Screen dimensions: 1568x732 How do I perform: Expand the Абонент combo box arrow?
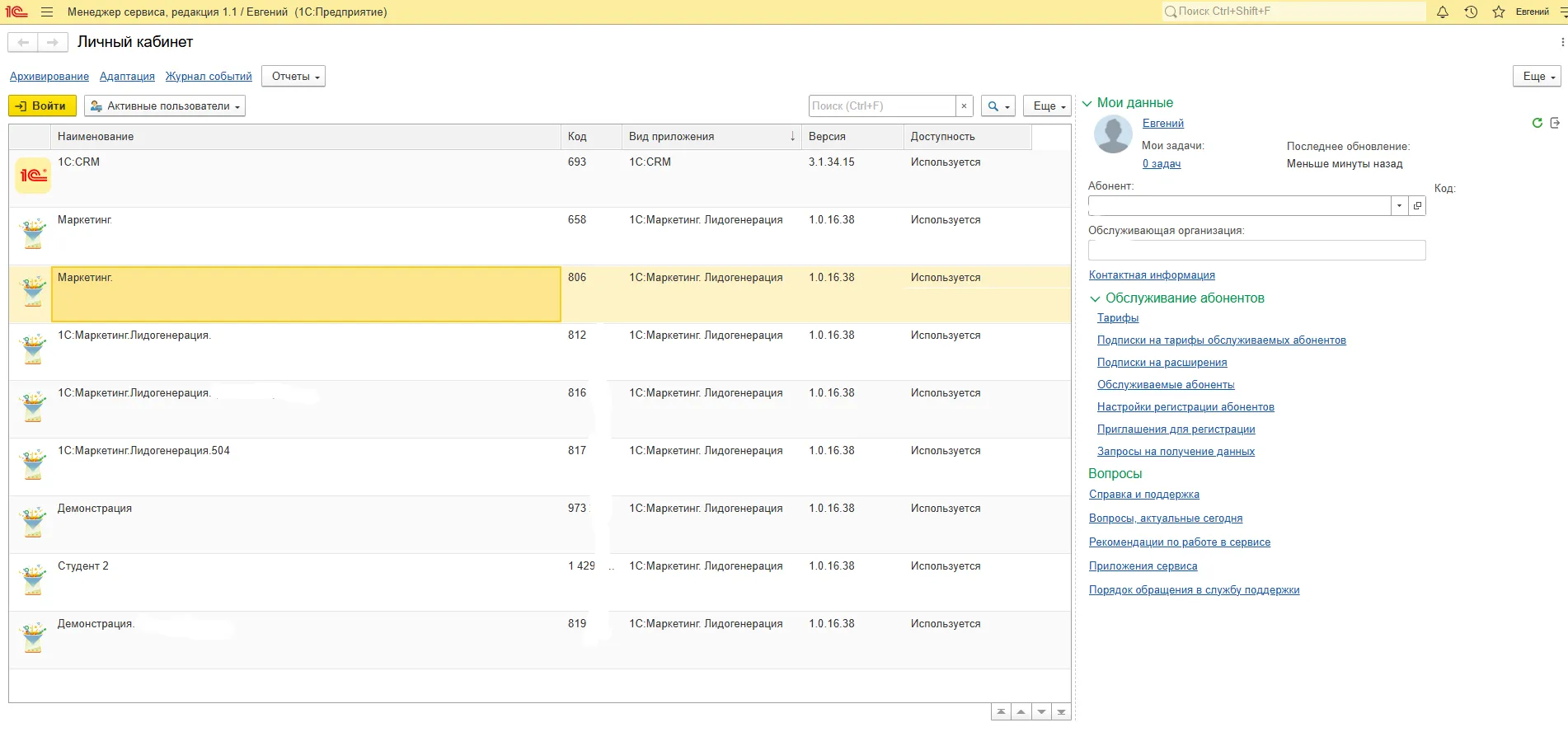[1400, 205]
